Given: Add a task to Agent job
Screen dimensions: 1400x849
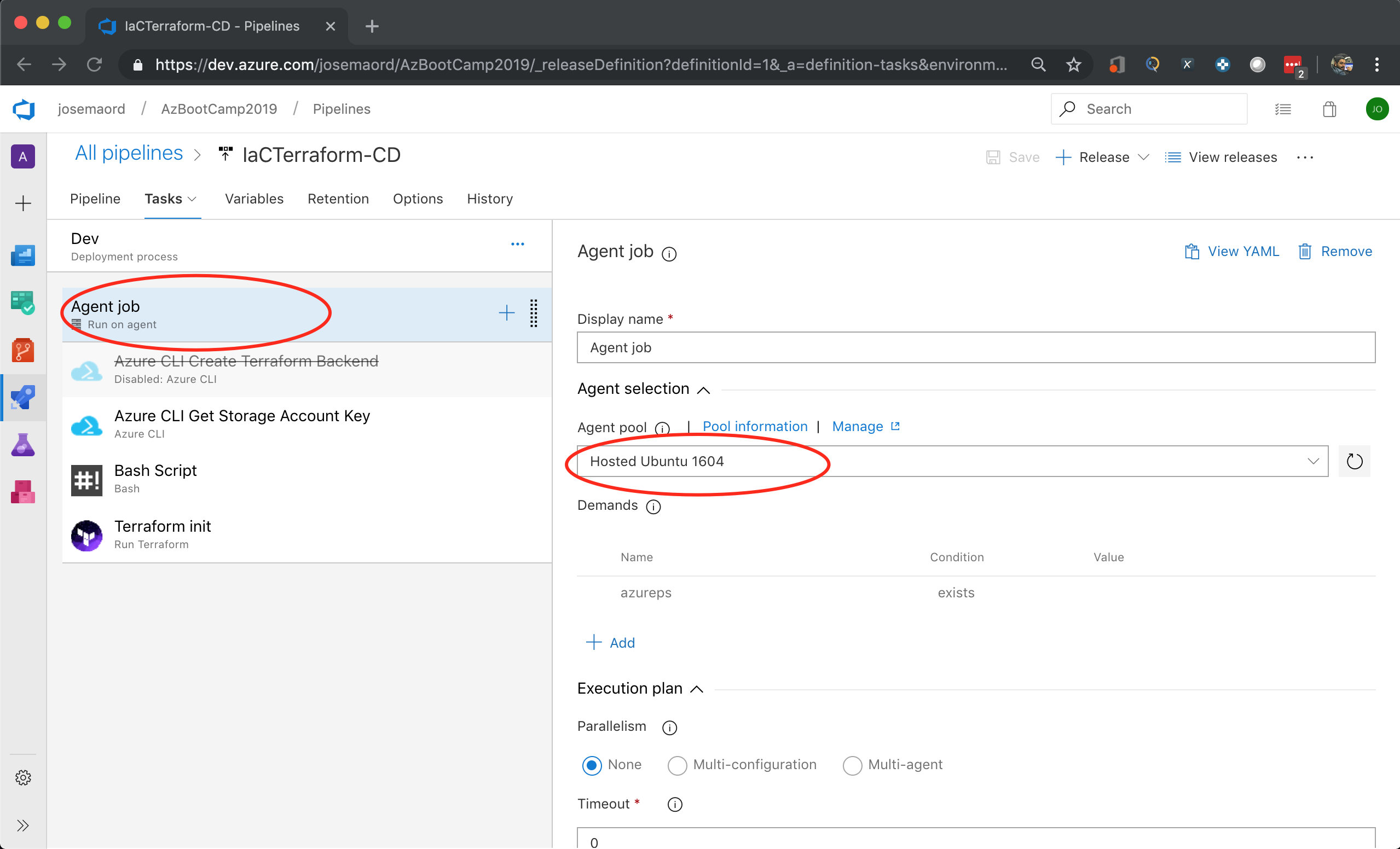Looking at the screenshot, I should [x=506, y=313].
